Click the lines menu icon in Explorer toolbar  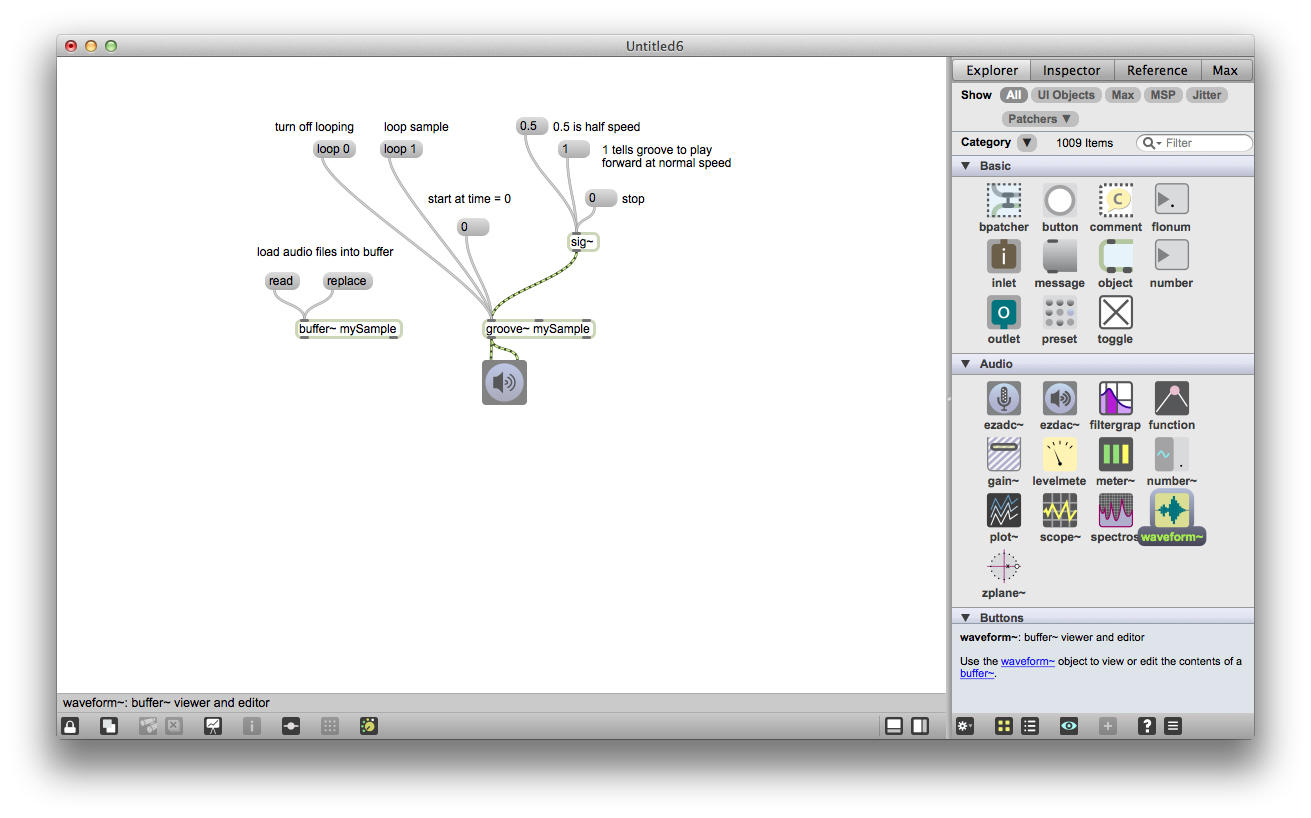1173,726
